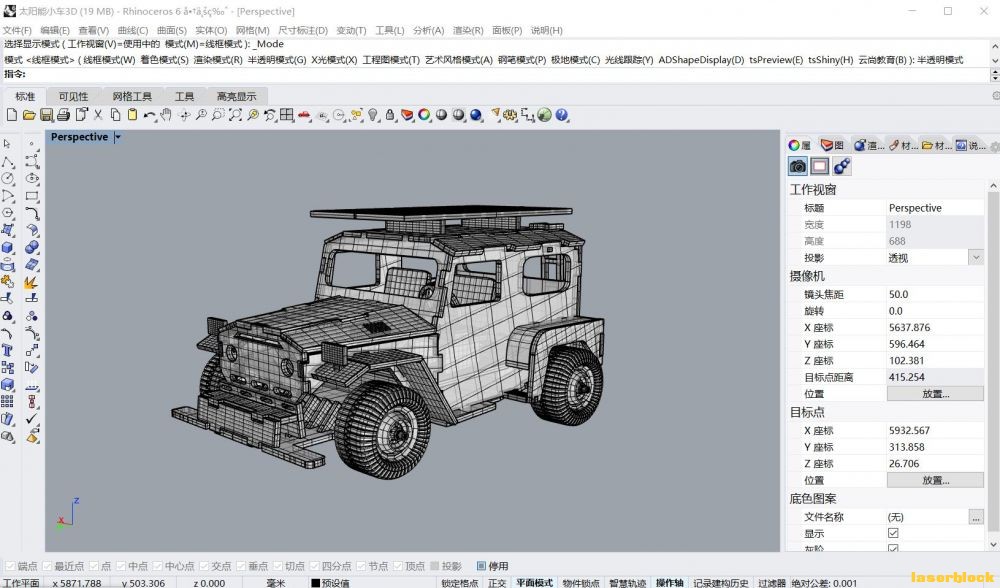Viewport: 1000px width, 588px height.
Task: Select the camera viewport properties icon
Action: (798, 166)
